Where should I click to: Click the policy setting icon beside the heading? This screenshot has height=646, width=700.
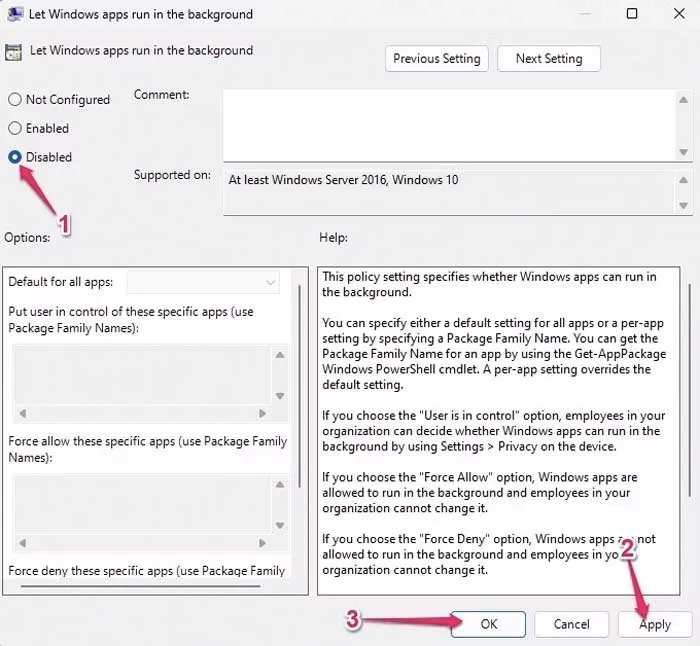14,51
